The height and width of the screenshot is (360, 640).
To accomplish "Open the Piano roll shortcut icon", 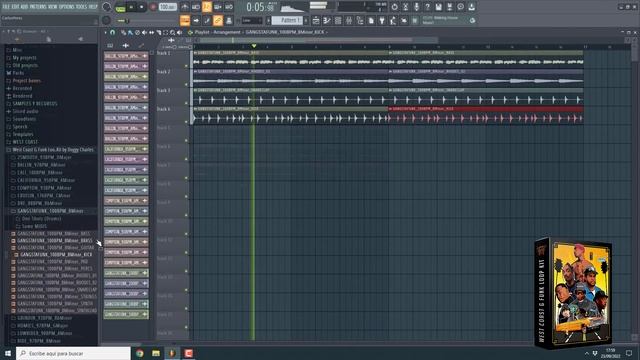I will 327,20.
